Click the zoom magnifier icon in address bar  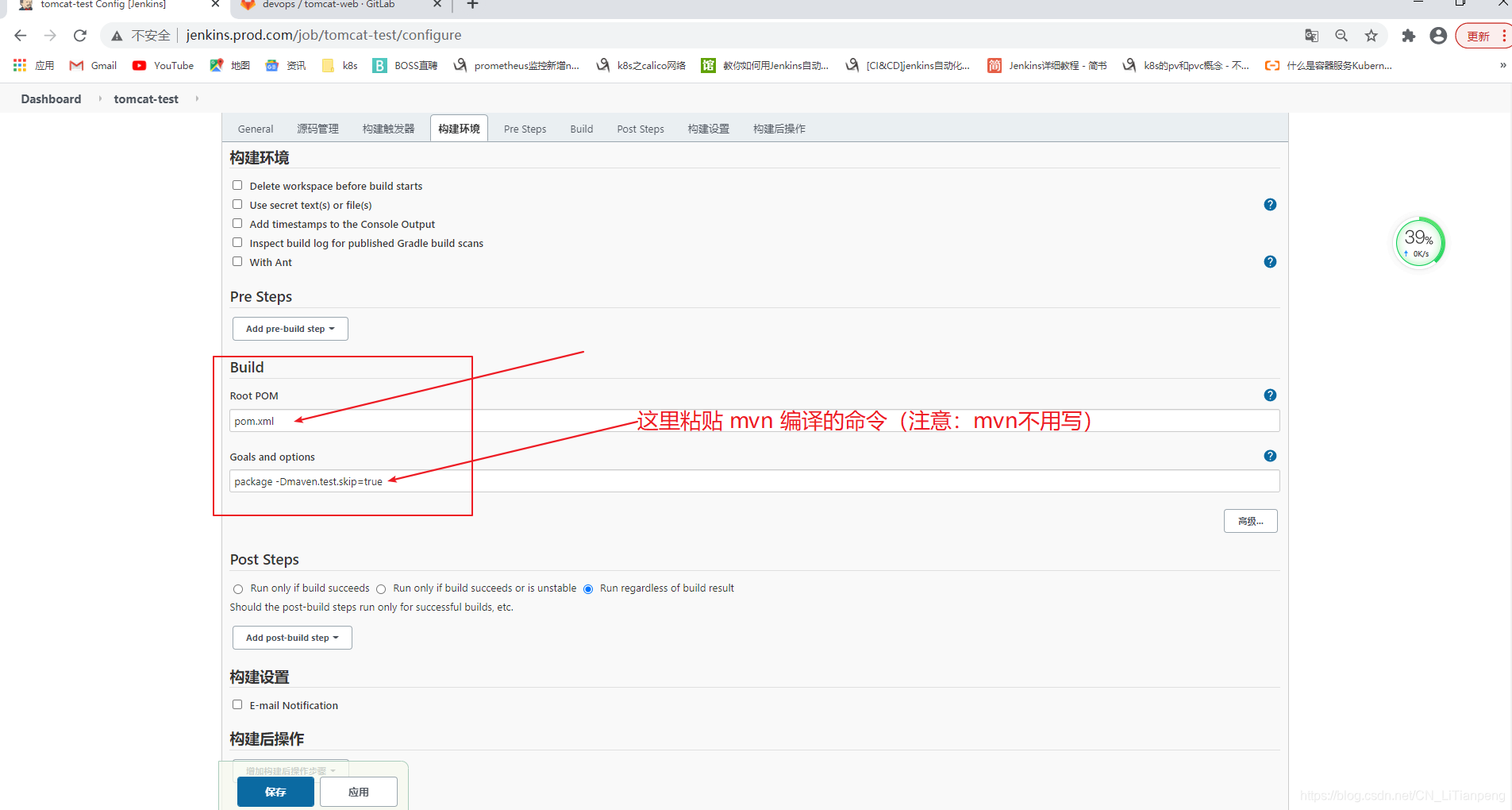(1341, 36)
